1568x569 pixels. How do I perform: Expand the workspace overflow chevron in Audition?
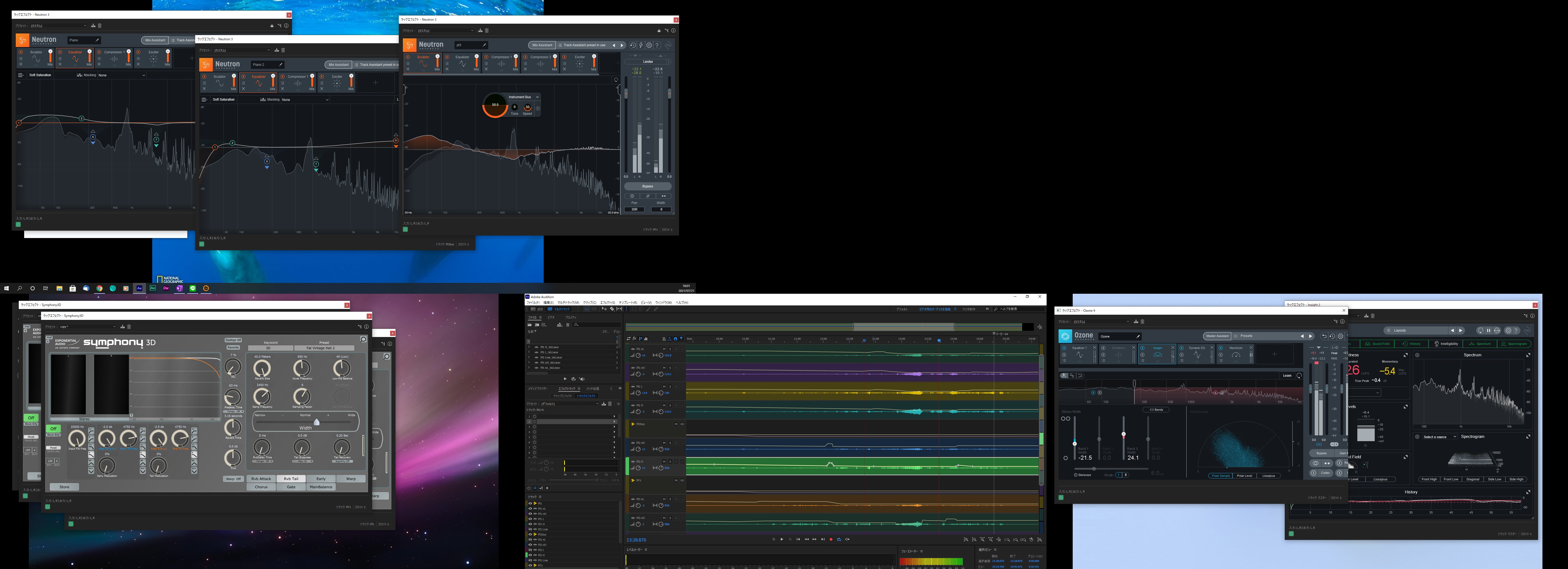click(x=987, y=309)
